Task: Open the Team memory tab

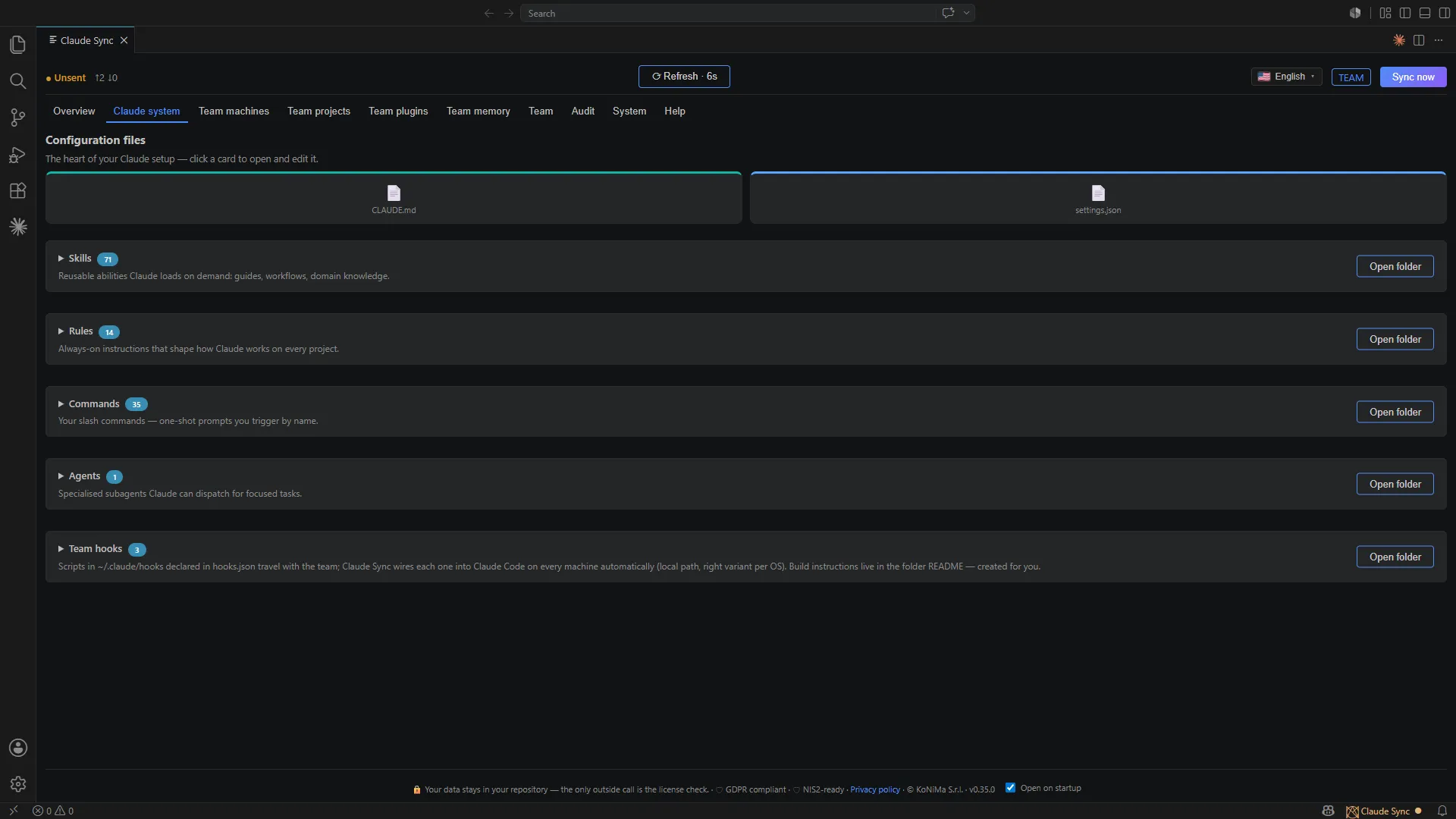Action: [478, 111]
